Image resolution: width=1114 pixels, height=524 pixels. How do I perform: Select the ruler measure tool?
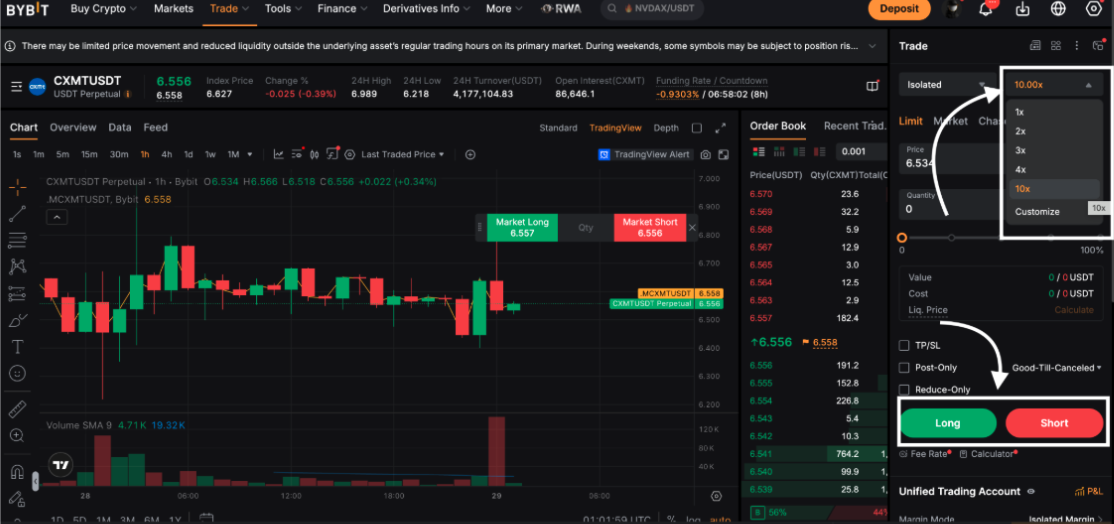click(x=18, y=409)
